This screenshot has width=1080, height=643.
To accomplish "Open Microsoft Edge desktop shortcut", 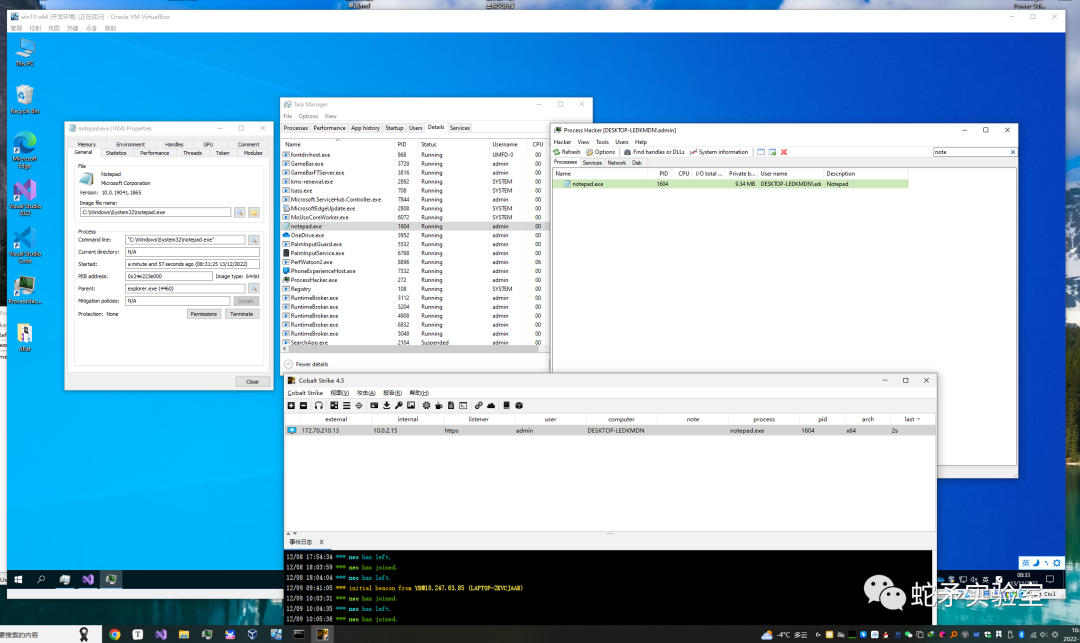I will [25, 150].
